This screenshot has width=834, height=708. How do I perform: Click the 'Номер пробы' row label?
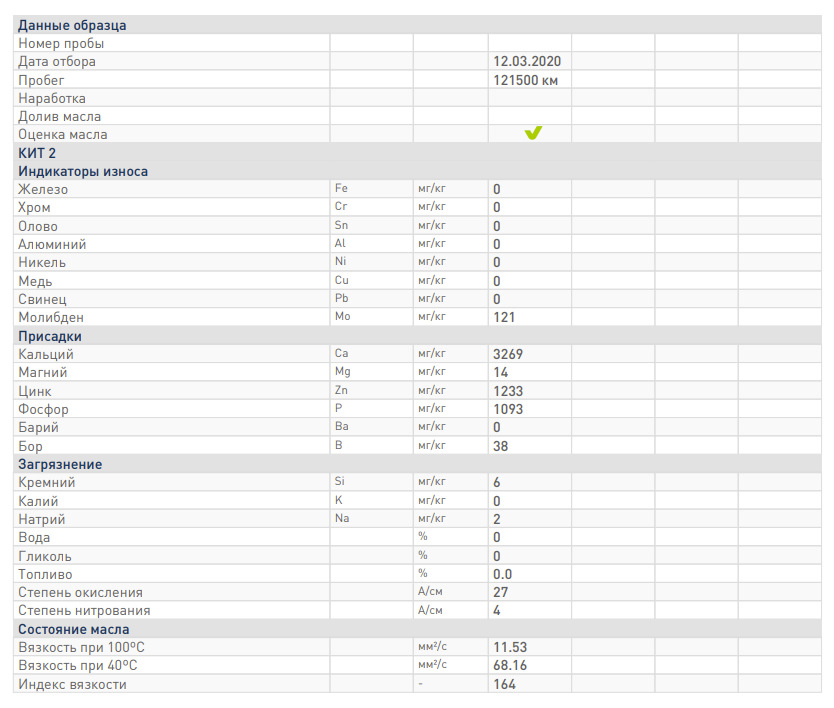[x=61, y=44]
